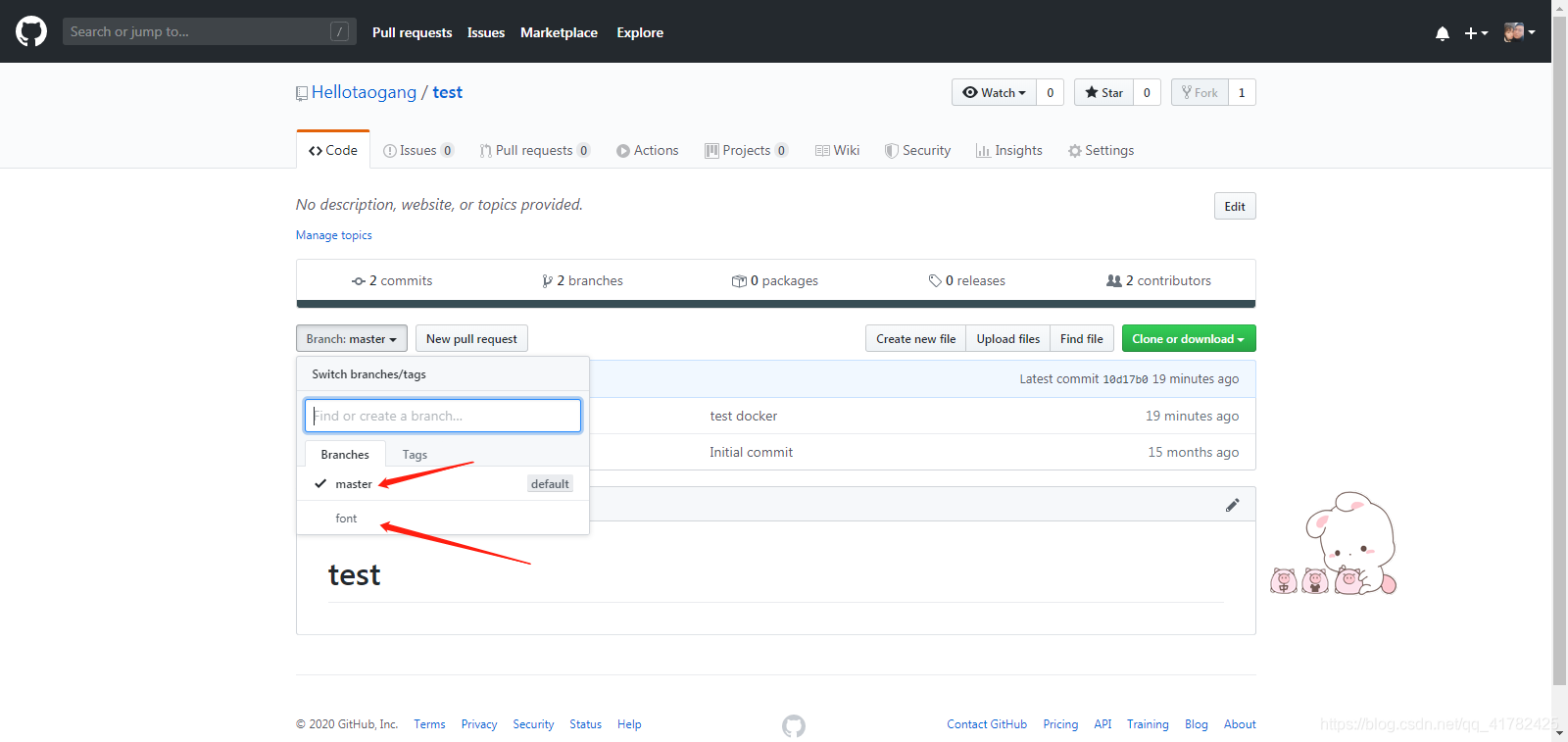
Task: Click the cartoon rabbit and pigs mascot widget
Action: click(x=1334, y=544)
